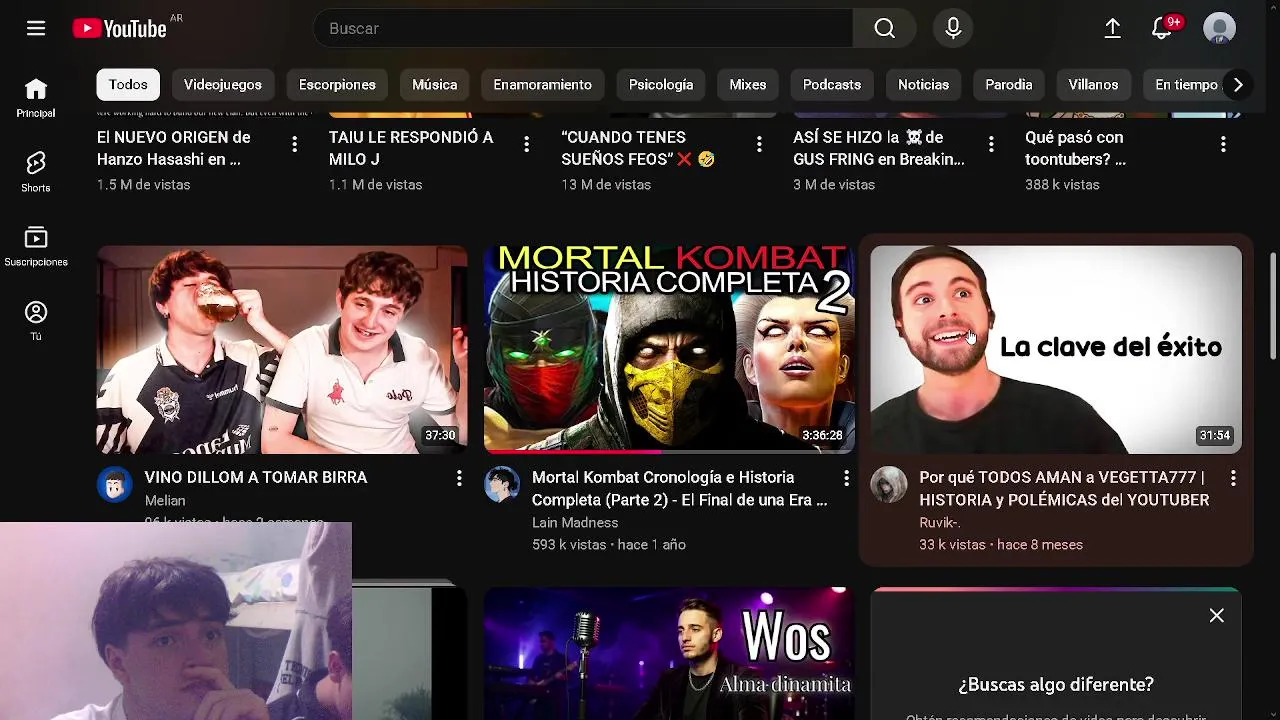Viewport: 1280px width, 720px height.
Task: Select the Mixes chip
Action: coord(748,85)
